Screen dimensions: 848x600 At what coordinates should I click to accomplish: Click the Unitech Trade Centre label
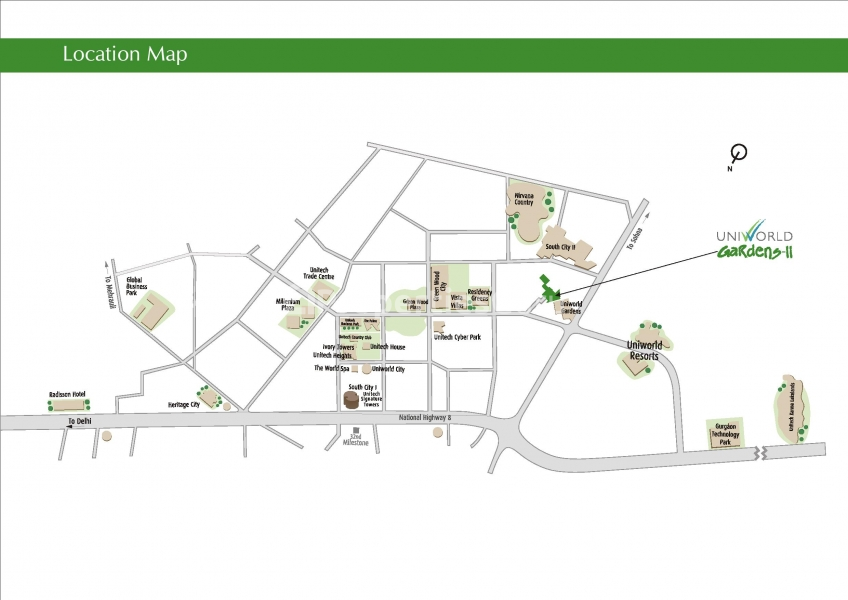coord(319,273)
